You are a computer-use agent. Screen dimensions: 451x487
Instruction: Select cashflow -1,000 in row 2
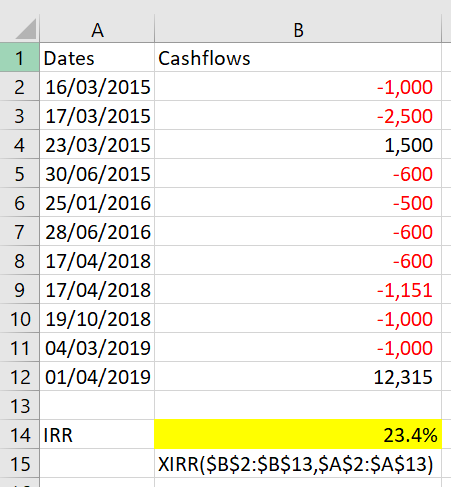click(x=298, y=86)
